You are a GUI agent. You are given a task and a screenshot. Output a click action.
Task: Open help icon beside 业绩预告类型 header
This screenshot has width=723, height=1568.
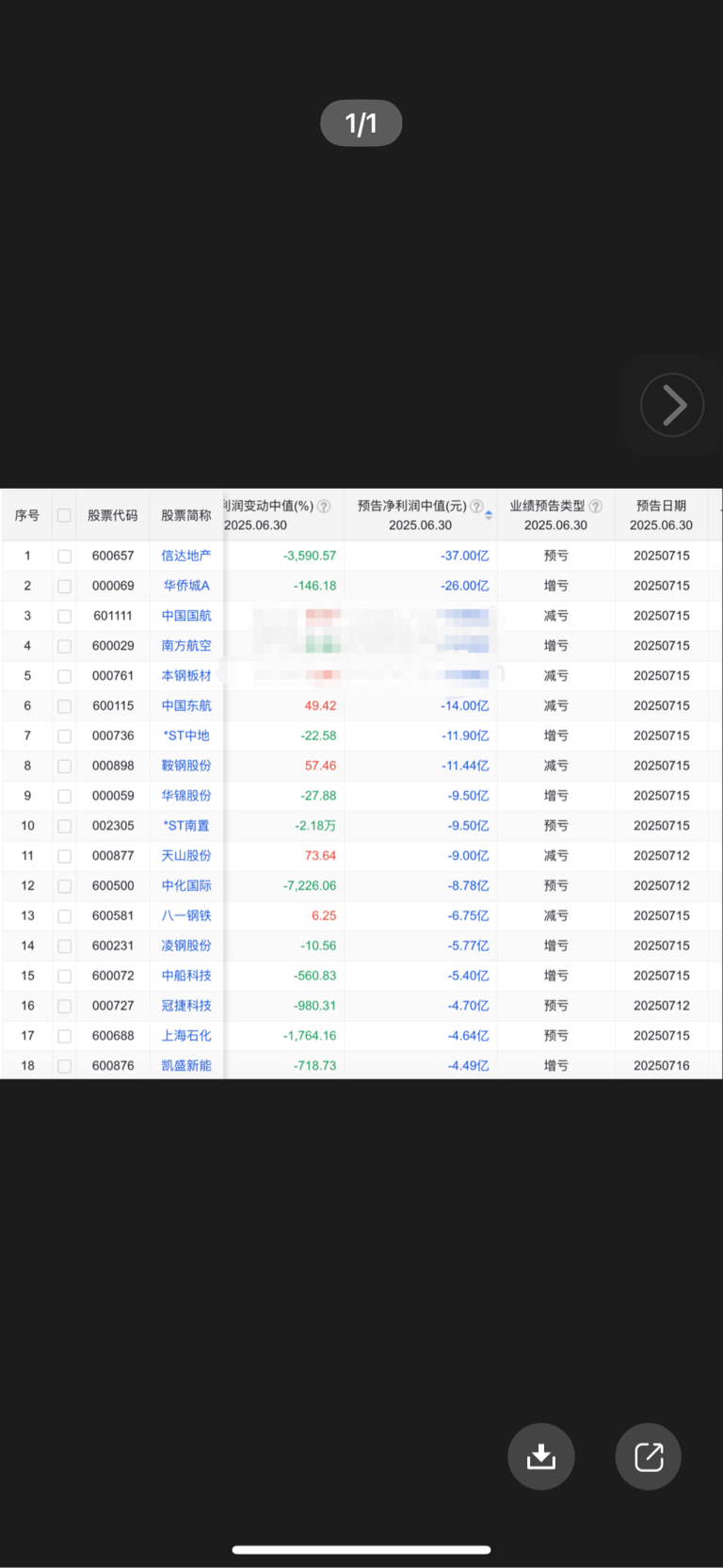(595, 507)
